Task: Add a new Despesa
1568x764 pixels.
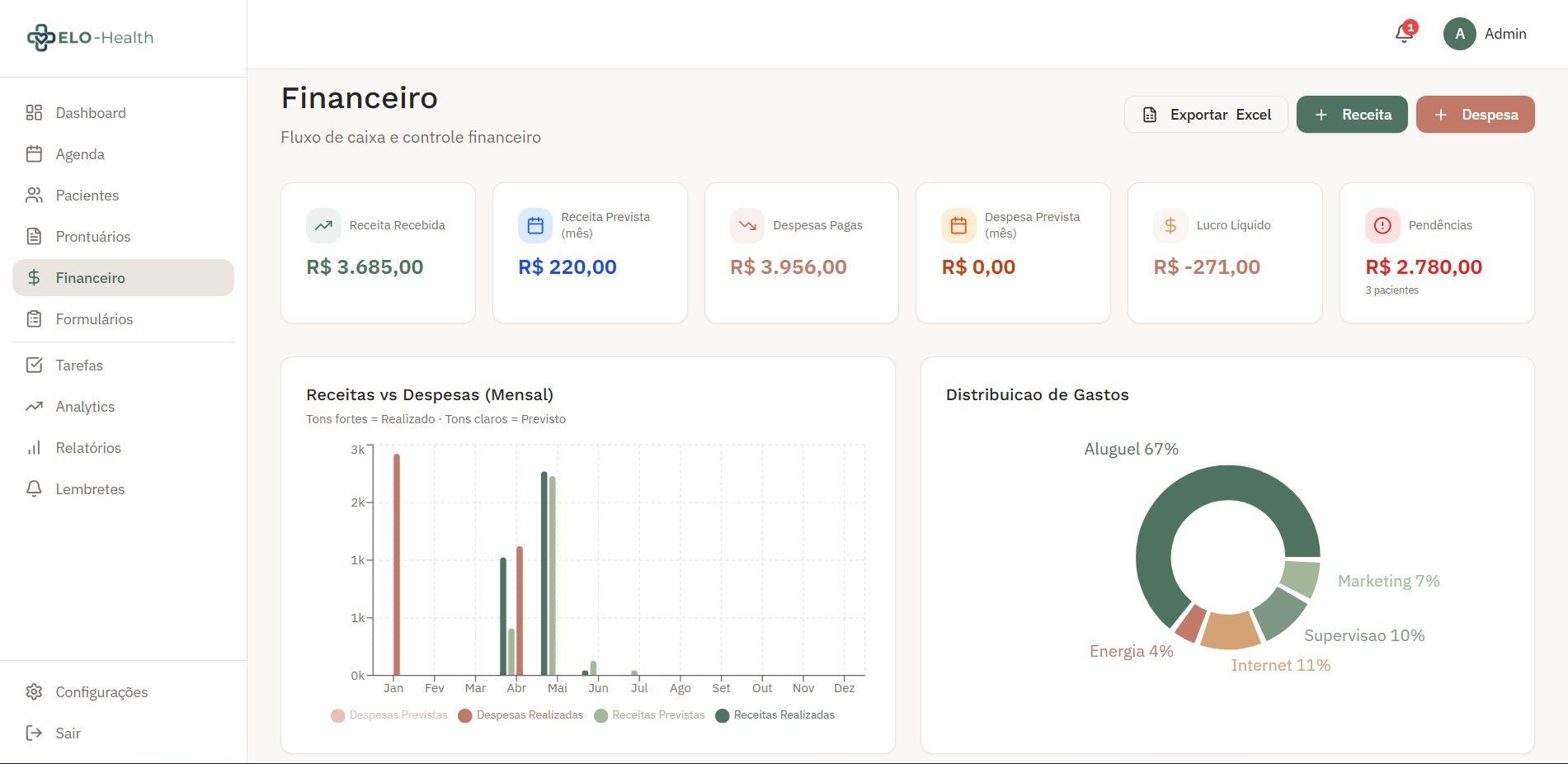Action: pos(1476,115)
